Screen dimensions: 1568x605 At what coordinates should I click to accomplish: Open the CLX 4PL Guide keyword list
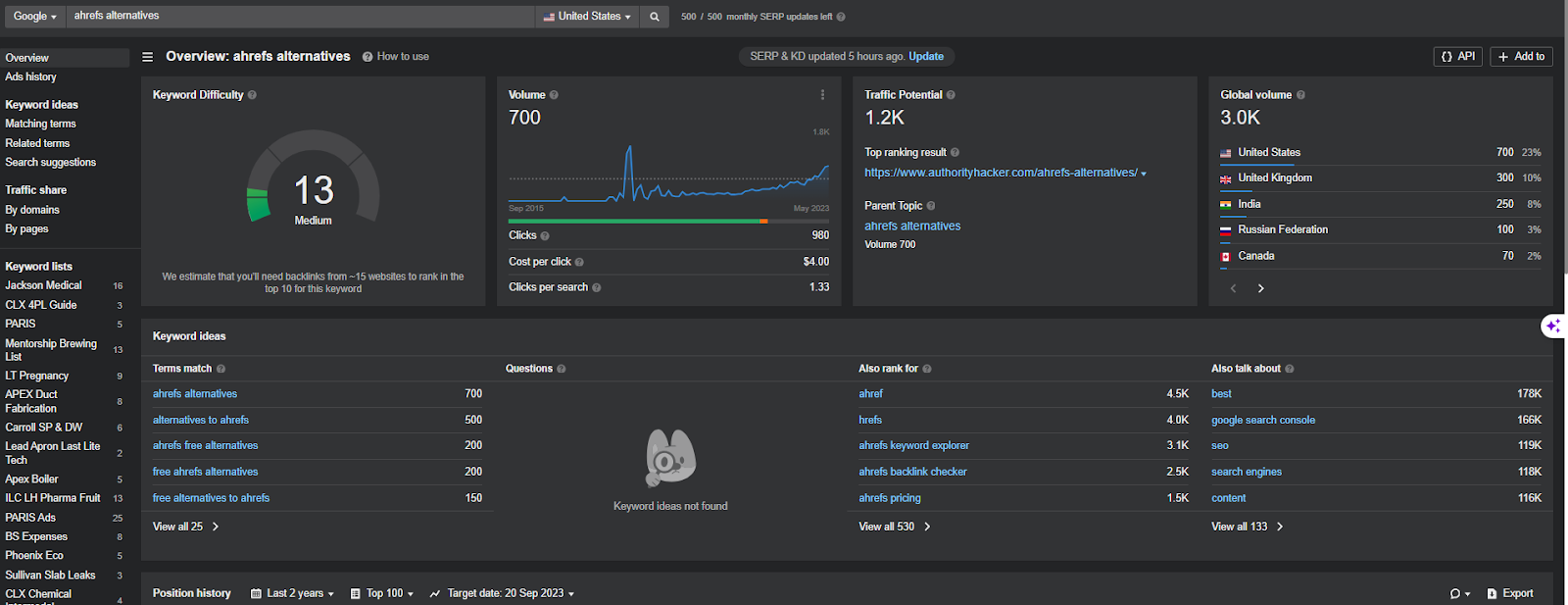pos(41,306)
